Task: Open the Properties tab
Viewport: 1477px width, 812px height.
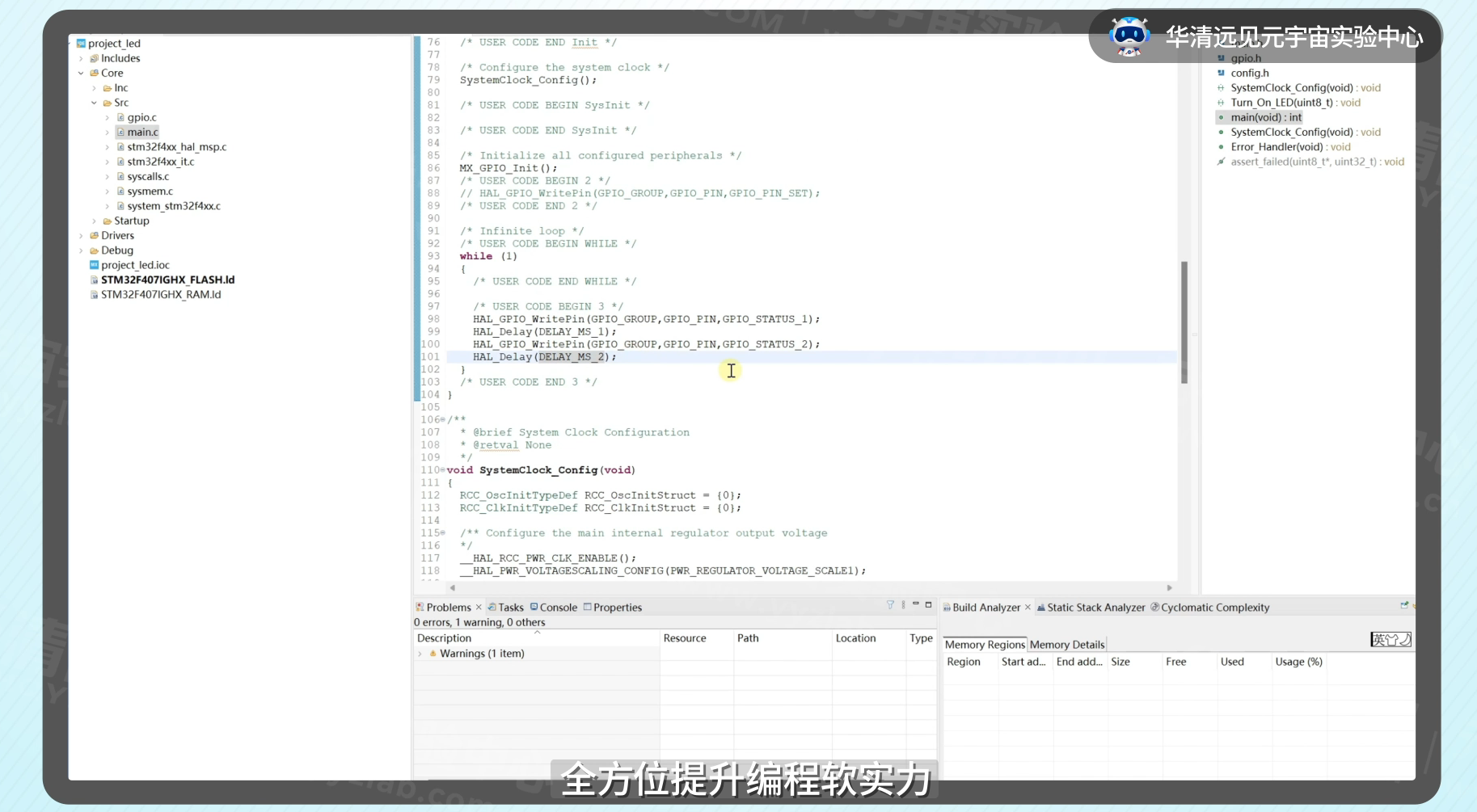Action: coord(613,608)
